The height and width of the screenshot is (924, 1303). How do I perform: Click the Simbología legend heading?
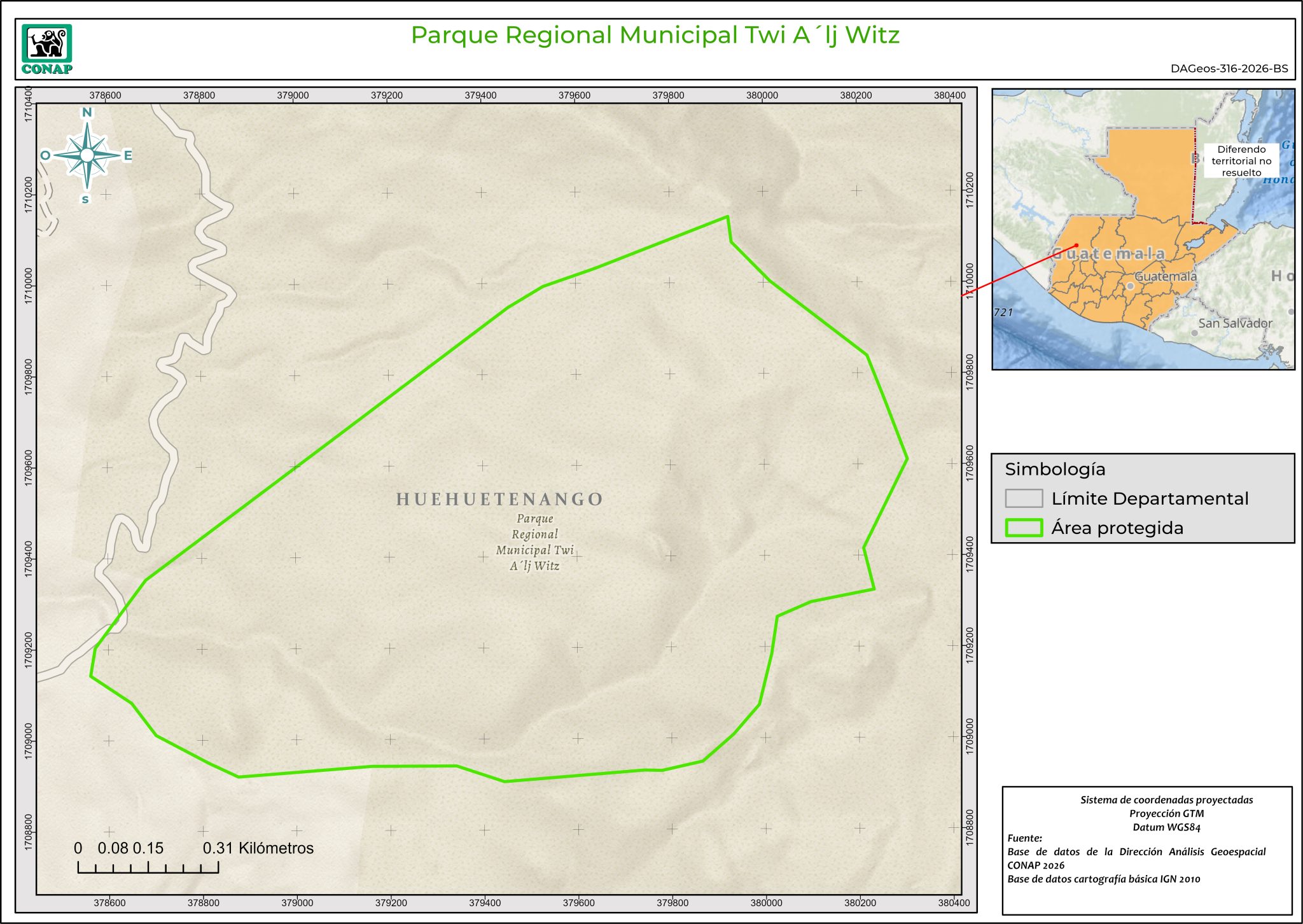point(1055,469)
